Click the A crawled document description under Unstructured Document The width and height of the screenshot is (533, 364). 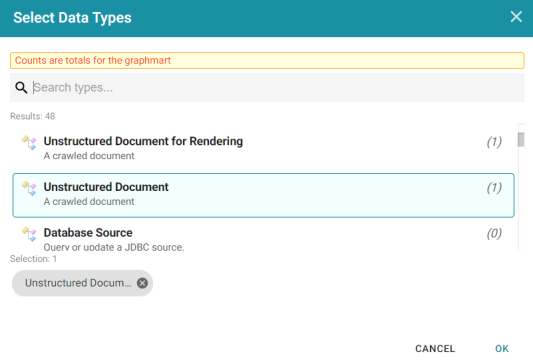click(89, 202)
